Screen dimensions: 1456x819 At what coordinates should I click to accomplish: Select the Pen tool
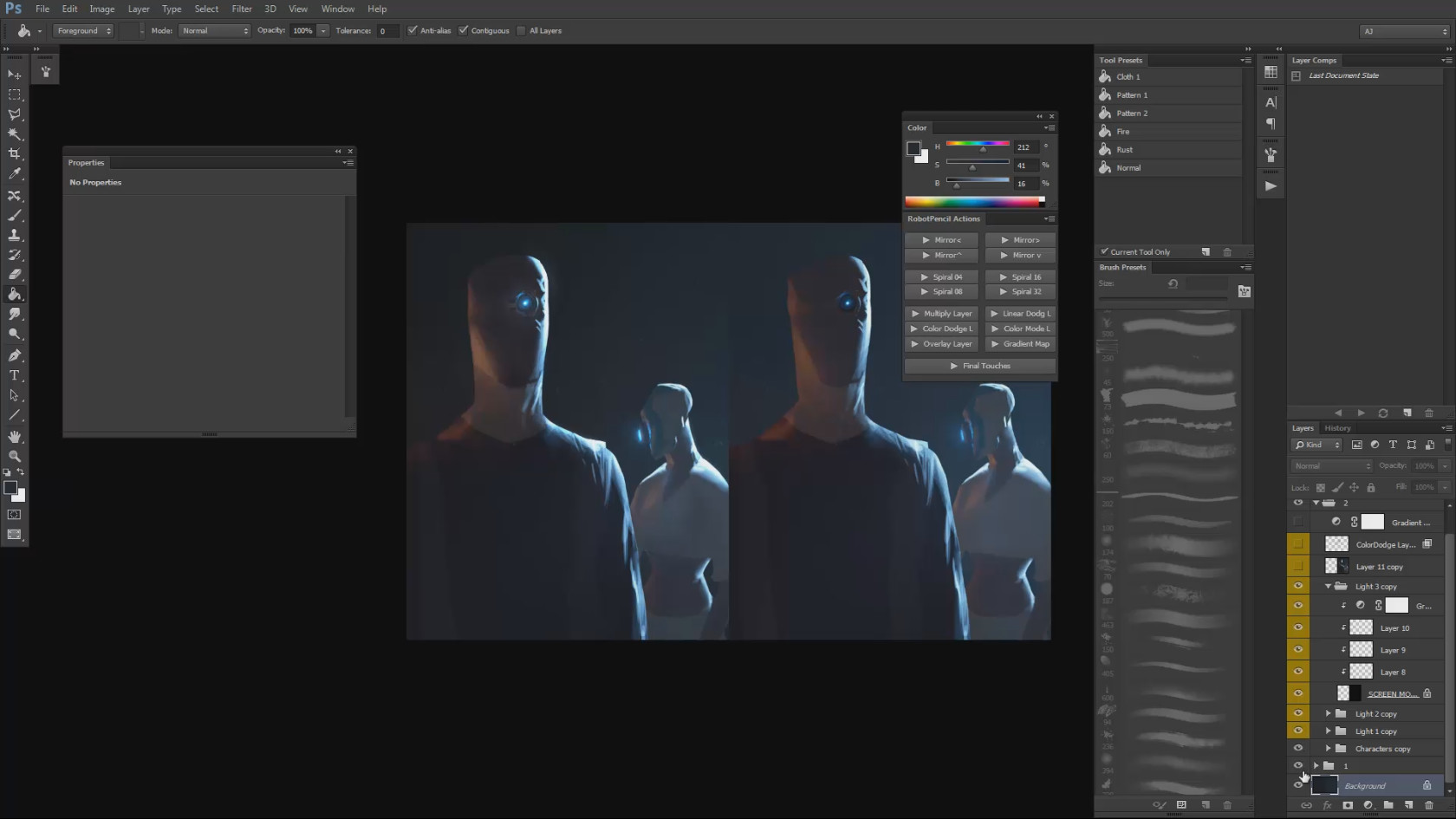coord(15,355)
